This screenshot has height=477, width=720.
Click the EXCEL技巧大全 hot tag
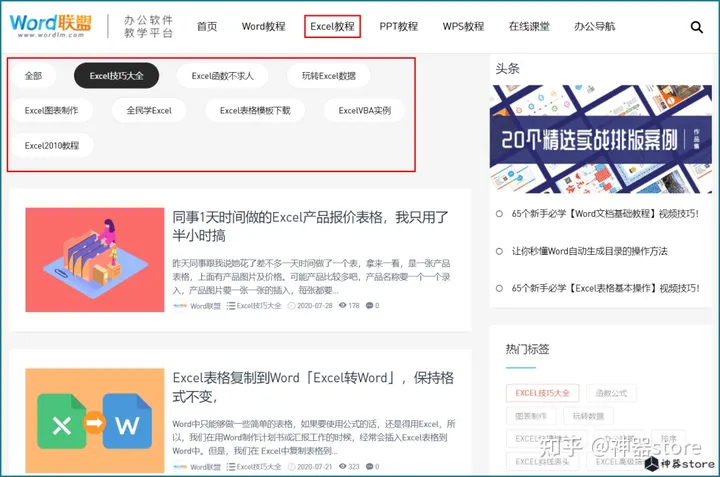coord(542,393)
